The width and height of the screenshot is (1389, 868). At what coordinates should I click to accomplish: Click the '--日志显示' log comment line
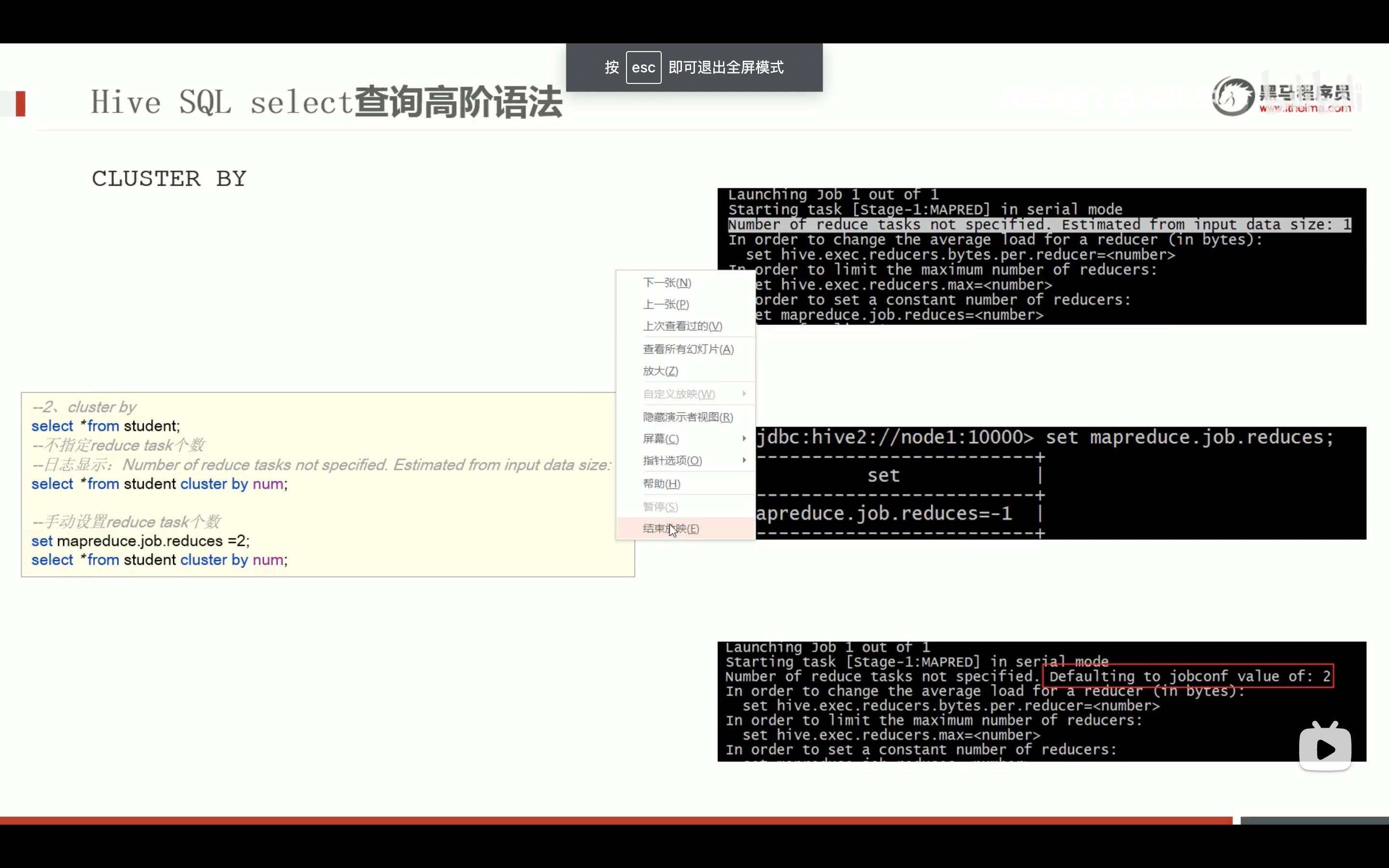click(321, 464)
